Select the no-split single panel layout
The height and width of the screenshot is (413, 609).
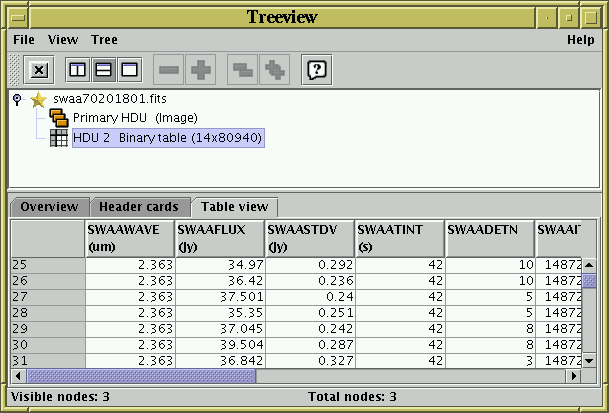tap(129, 70)
